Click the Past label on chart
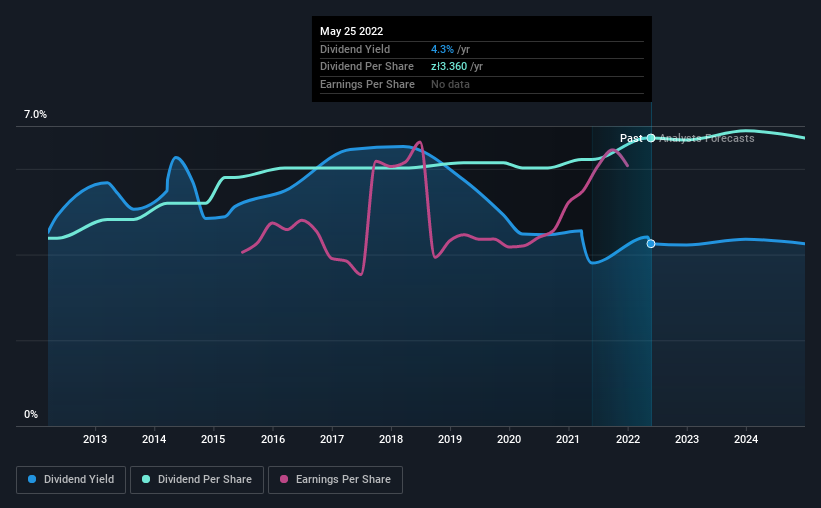The image size is (821, 508). (x=631, y=138)
